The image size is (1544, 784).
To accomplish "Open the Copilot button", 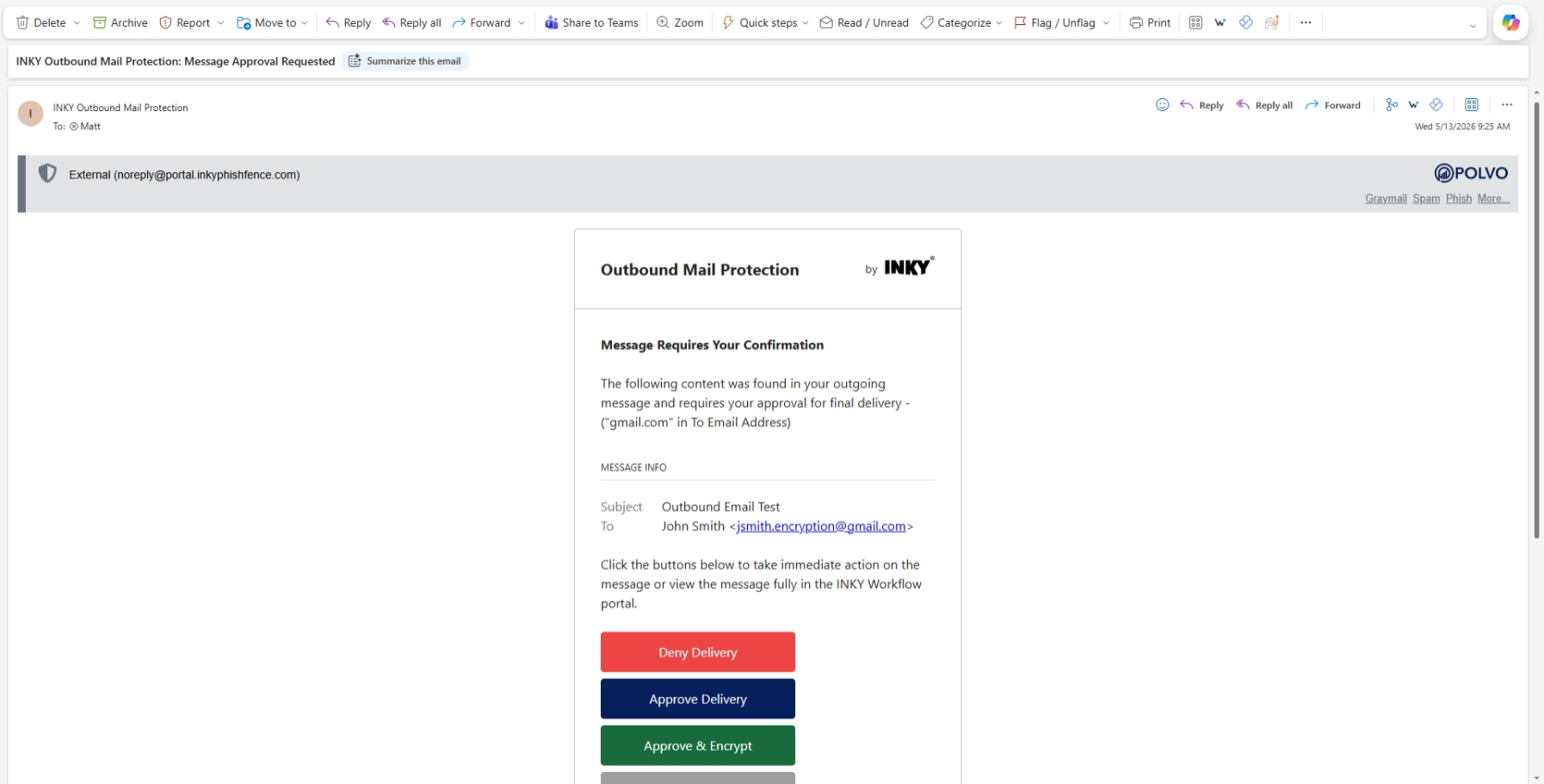I will click(x=1510, y=23).
